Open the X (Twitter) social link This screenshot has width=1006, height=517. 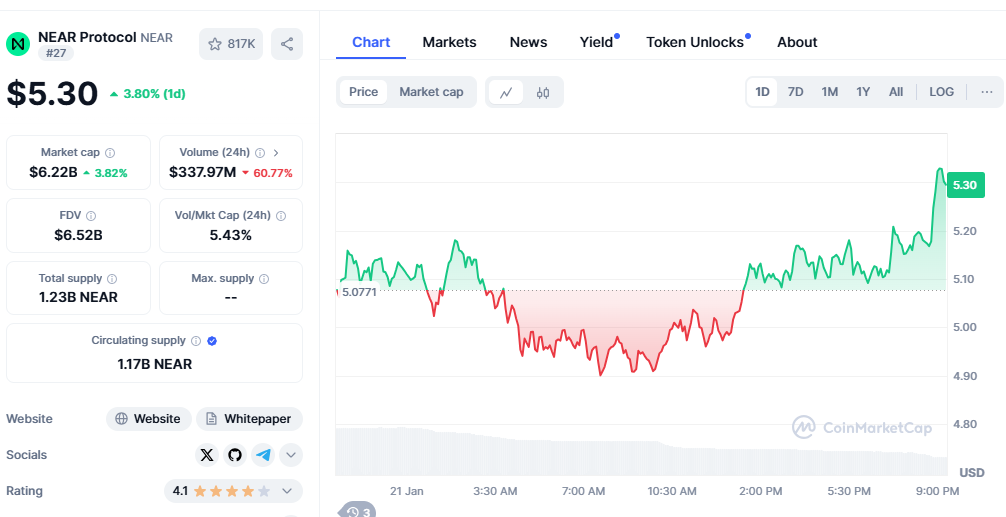coord(207,455)
